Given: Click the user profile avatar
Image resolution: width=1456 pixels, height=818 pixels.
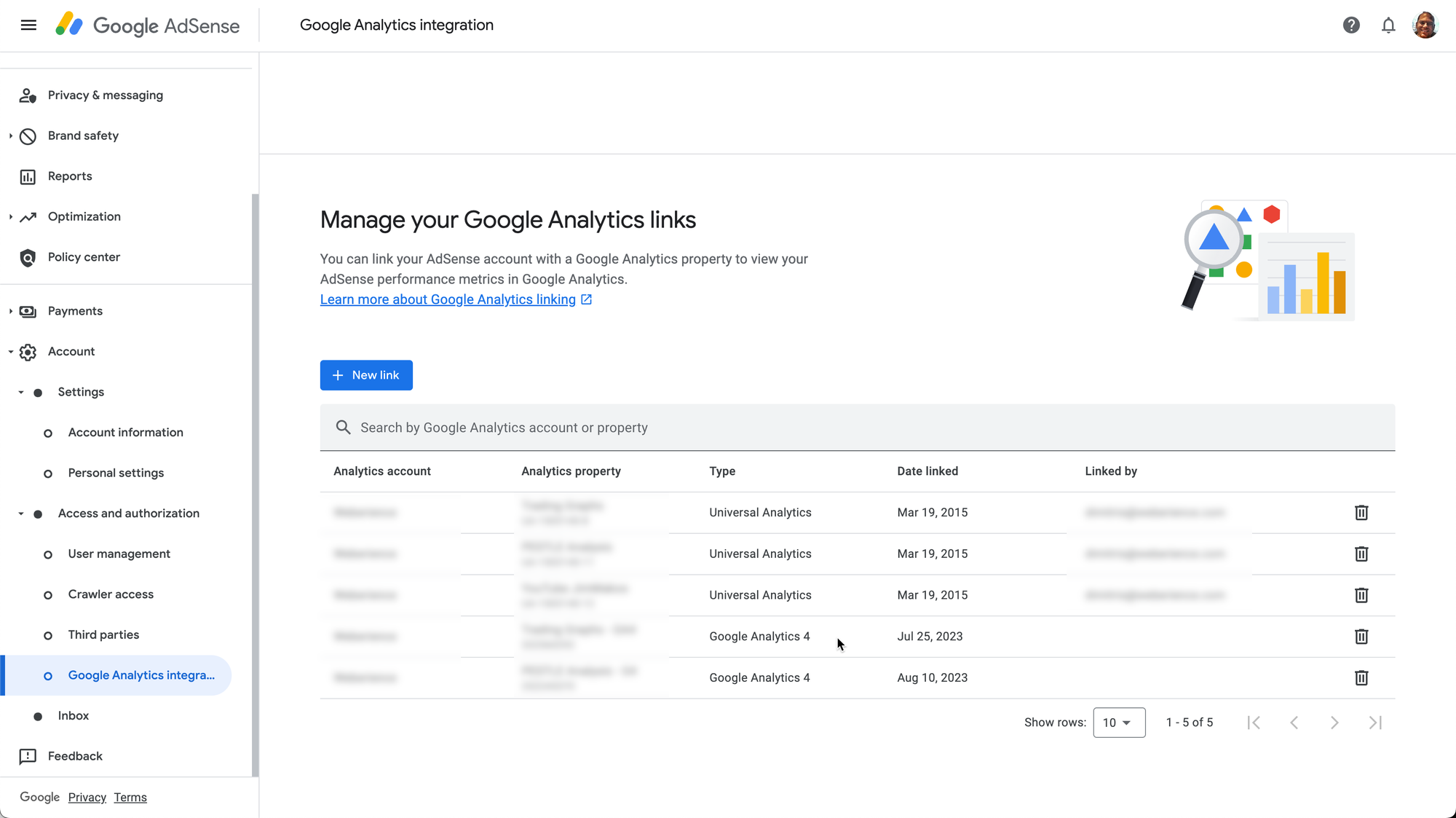Looking at the screenshot, I should tap(1425, 25).
